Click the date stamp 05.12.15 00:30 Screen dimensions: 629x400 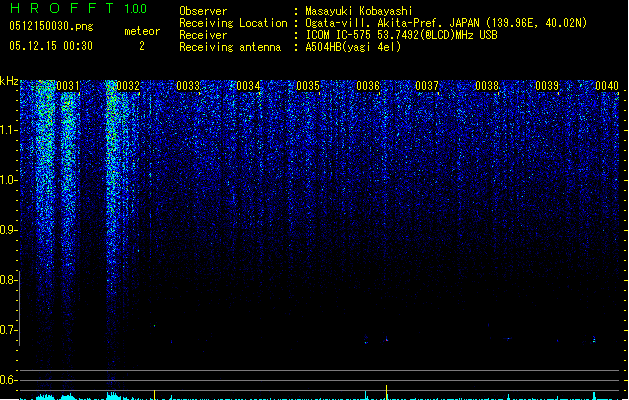click(x=51, y=46)
